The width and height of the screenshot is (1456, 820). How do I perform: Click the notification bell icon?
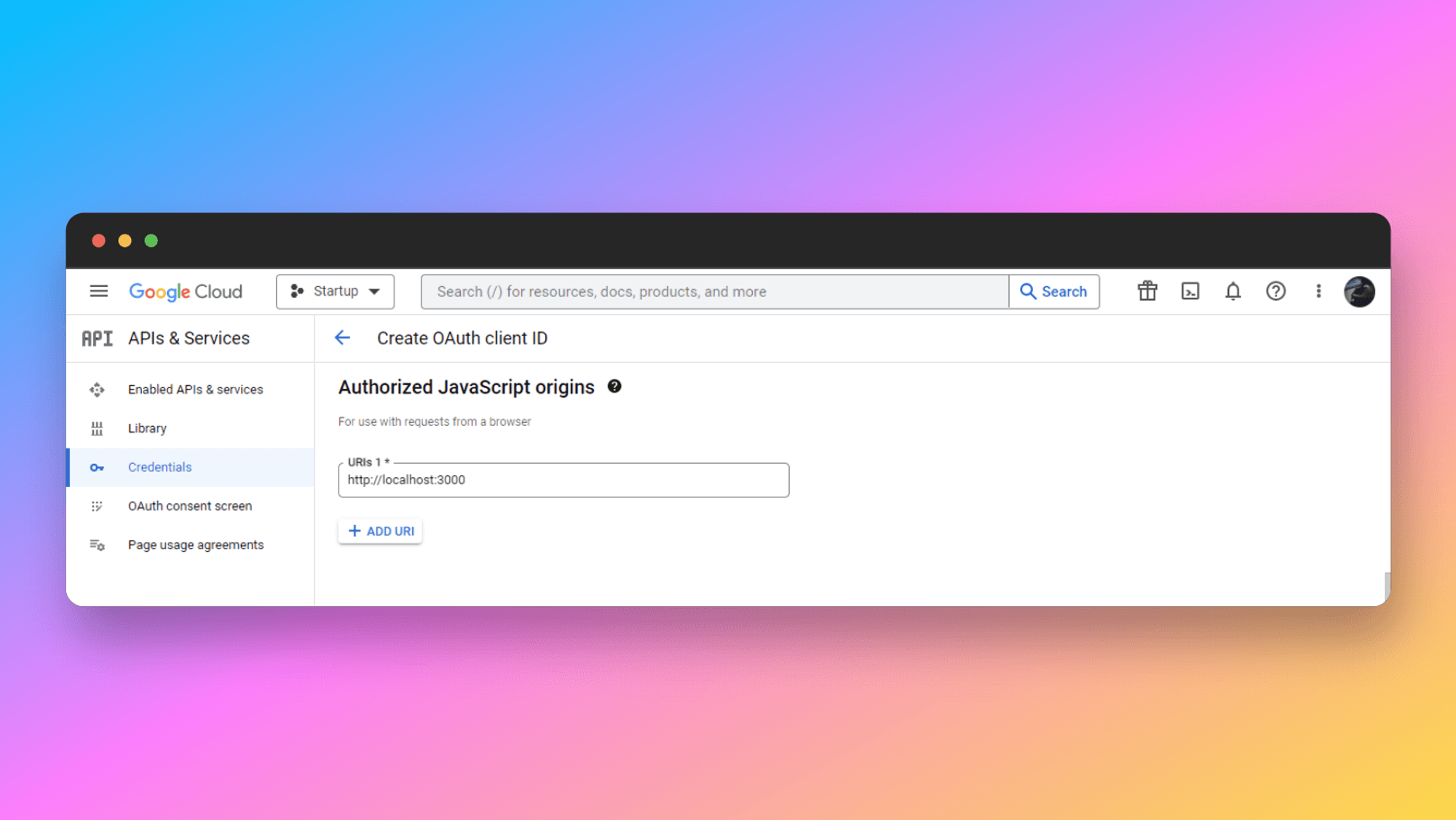coord(1233,291)
